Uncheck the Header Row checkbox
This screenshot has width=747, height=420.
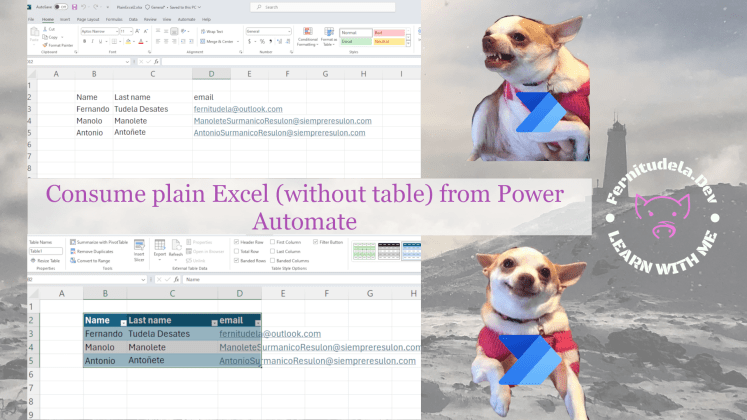[236, 242]
